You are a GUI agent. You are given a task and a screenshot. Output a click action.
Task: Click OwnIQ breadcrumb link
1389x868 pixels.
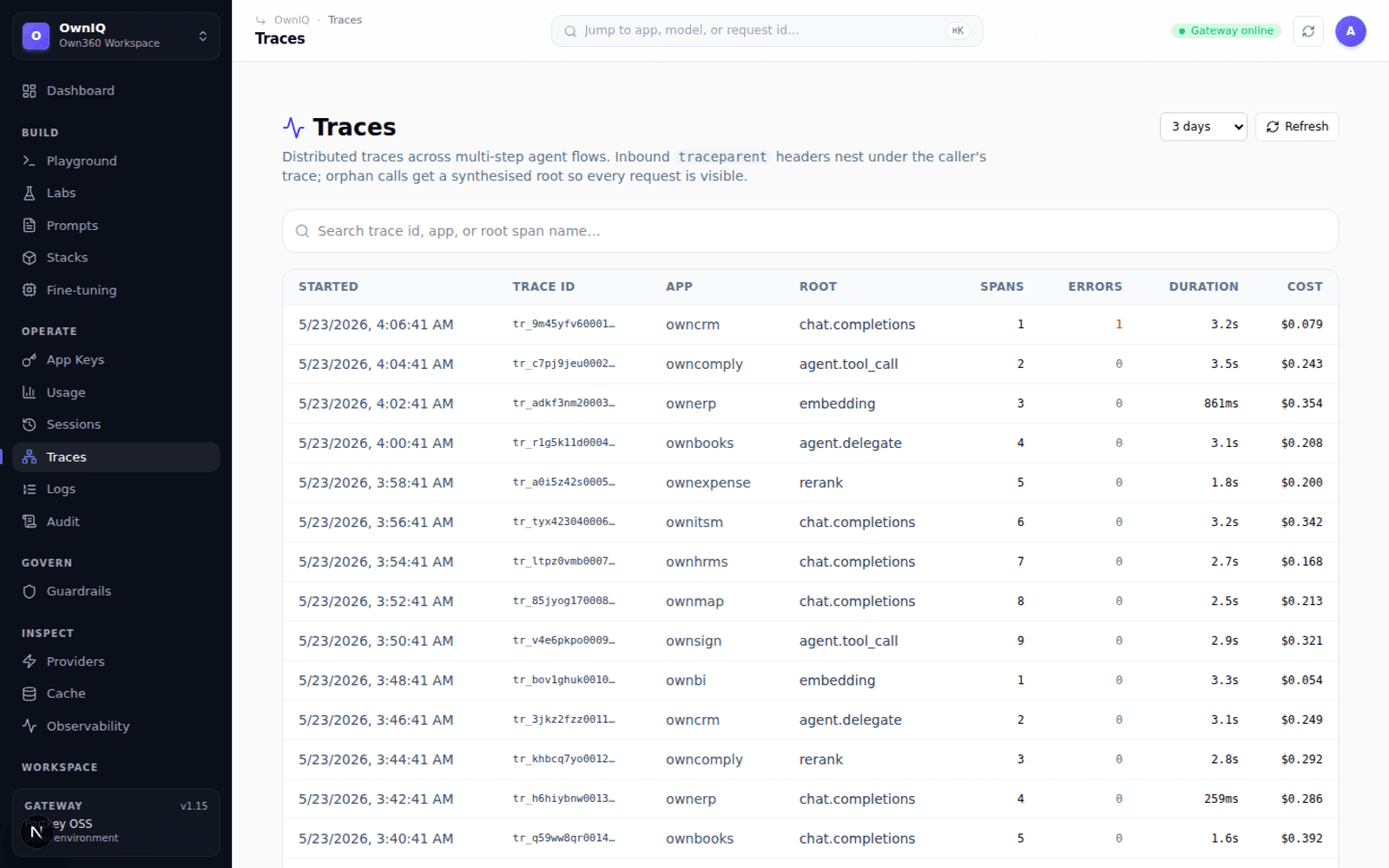[292, 20]
